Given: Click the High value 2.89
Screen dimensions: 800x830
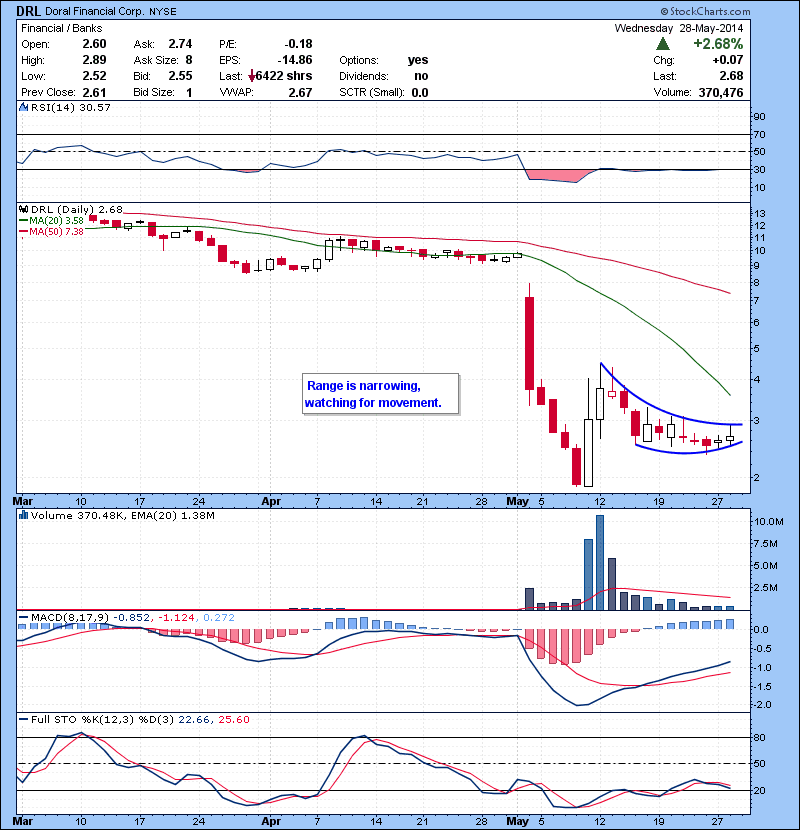Looking at the screenshot, I should pyautogui.click(x=94, y=60).
